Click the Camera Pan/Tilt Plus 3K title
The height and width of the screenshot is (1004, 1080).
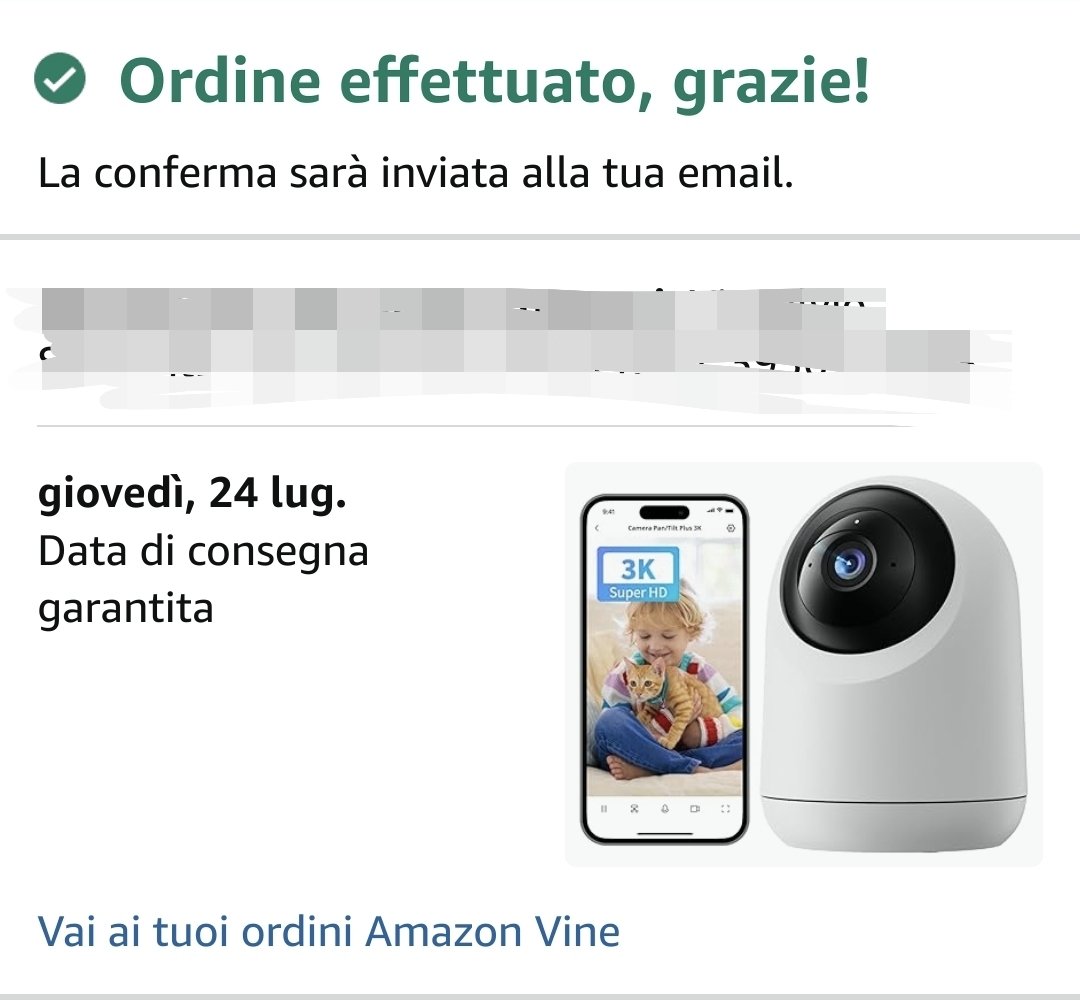coord(664,528)
